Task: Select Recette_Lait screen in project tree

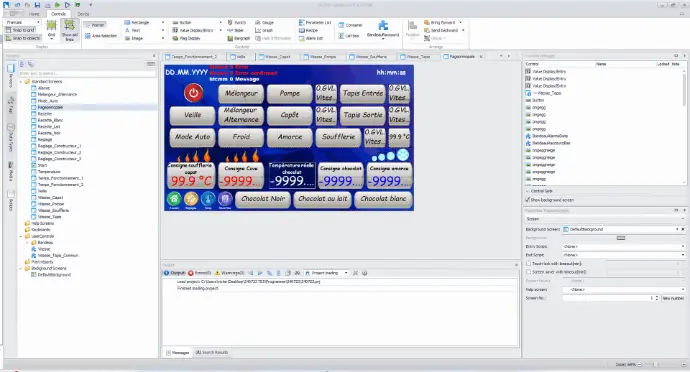Action: 48,127
